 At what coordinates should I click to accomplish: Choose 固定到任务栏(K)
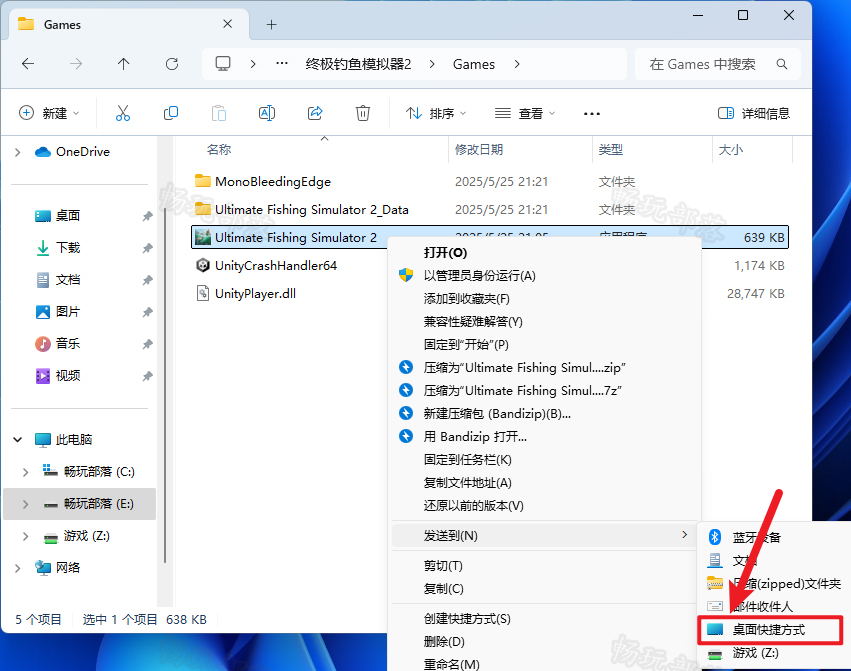tap(467, 460)
